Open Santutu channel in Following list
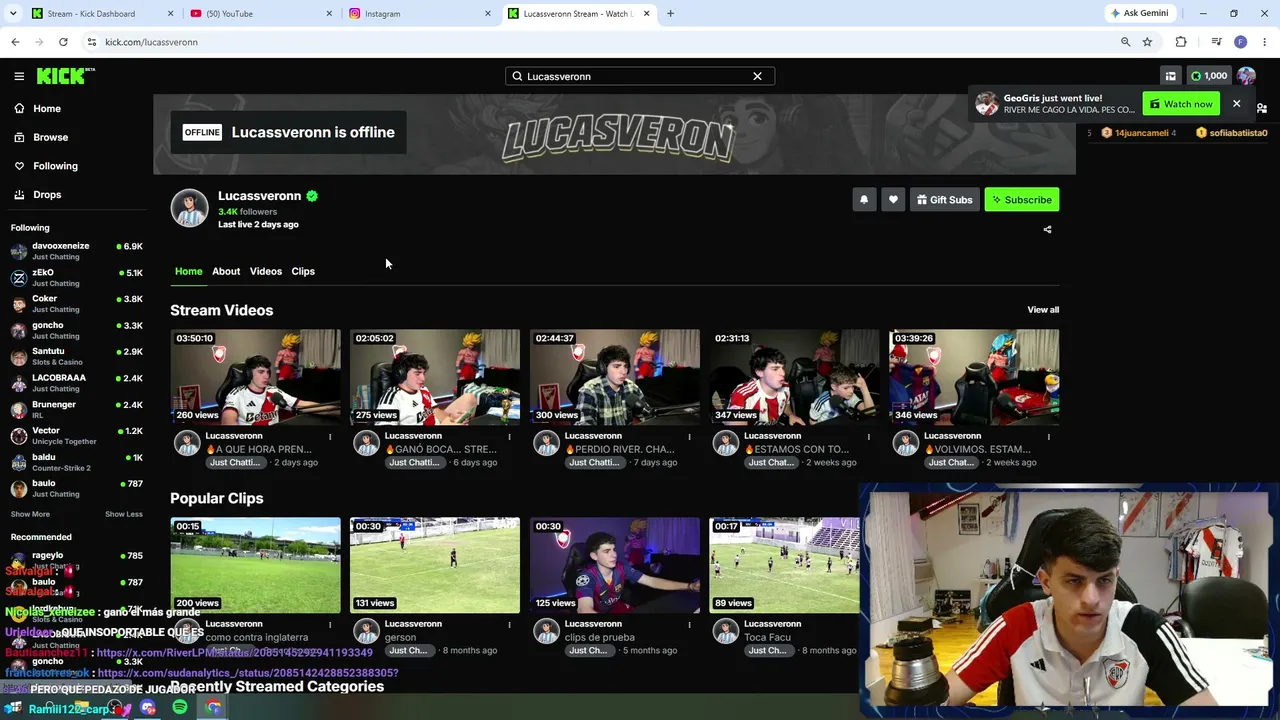Image resolution: width=1280 pixels, height=720 pixels. 76,357
